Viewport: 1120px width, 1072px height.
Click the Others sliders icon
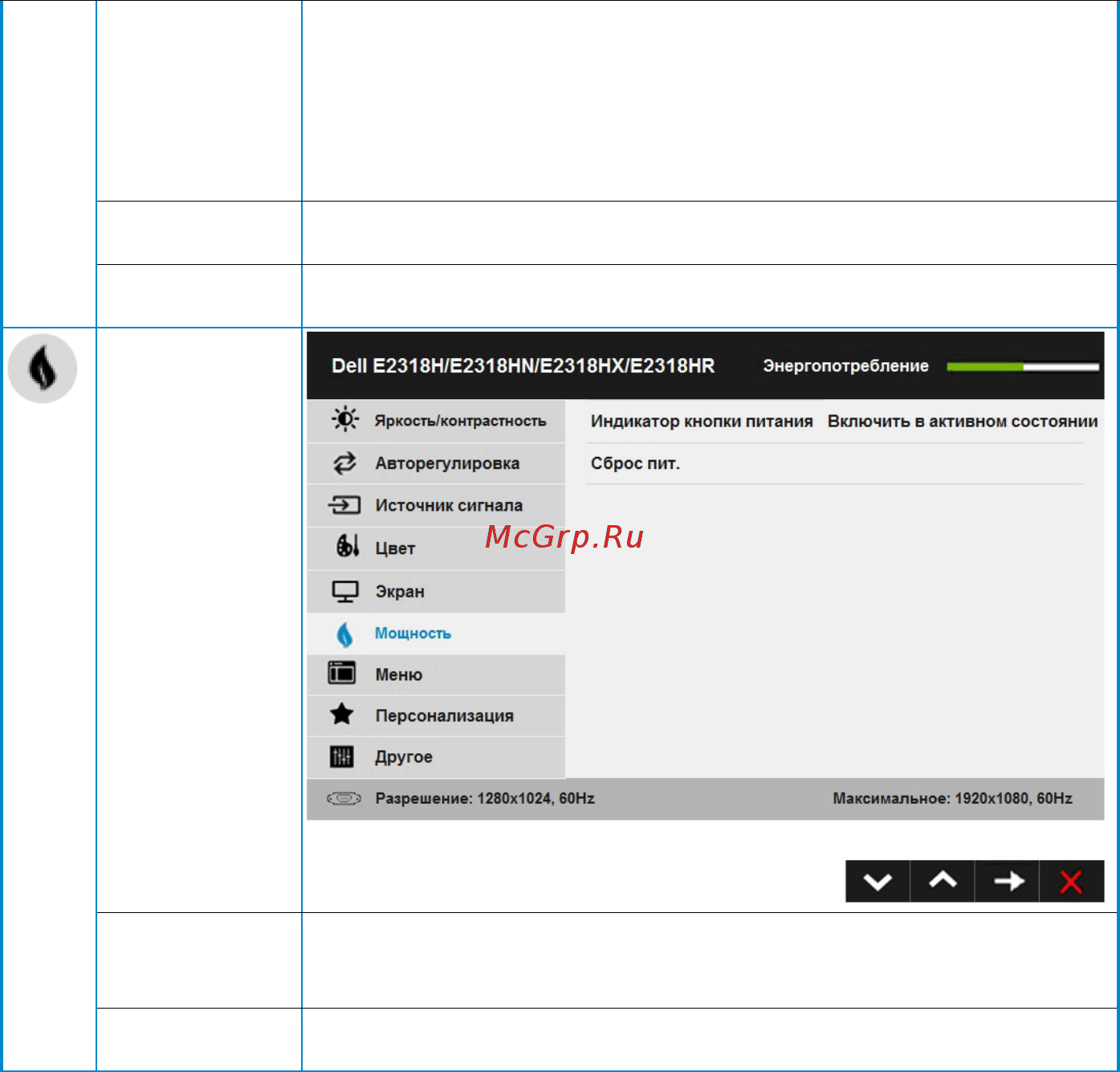[341, 756]
